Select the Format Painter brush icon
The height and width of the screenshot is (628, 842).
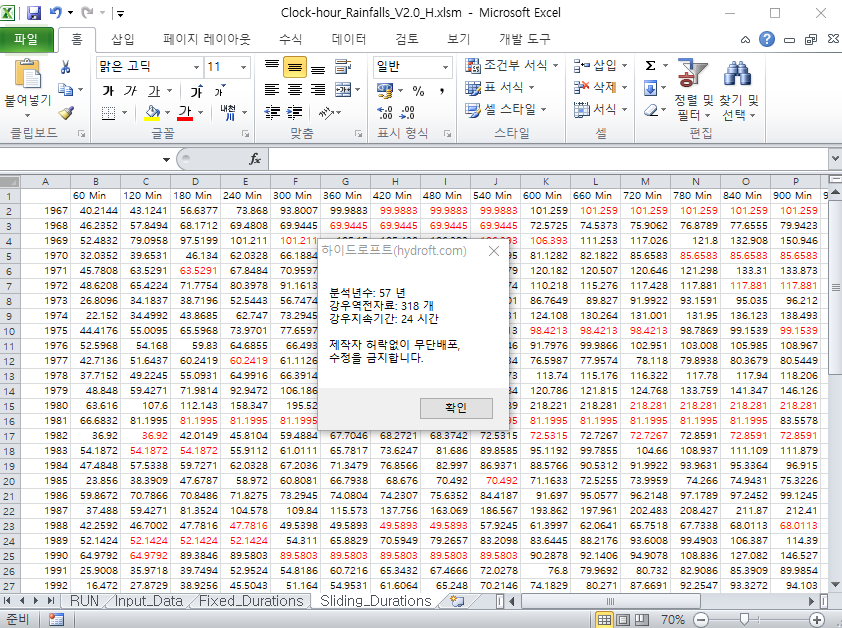[x=66, y=113]
